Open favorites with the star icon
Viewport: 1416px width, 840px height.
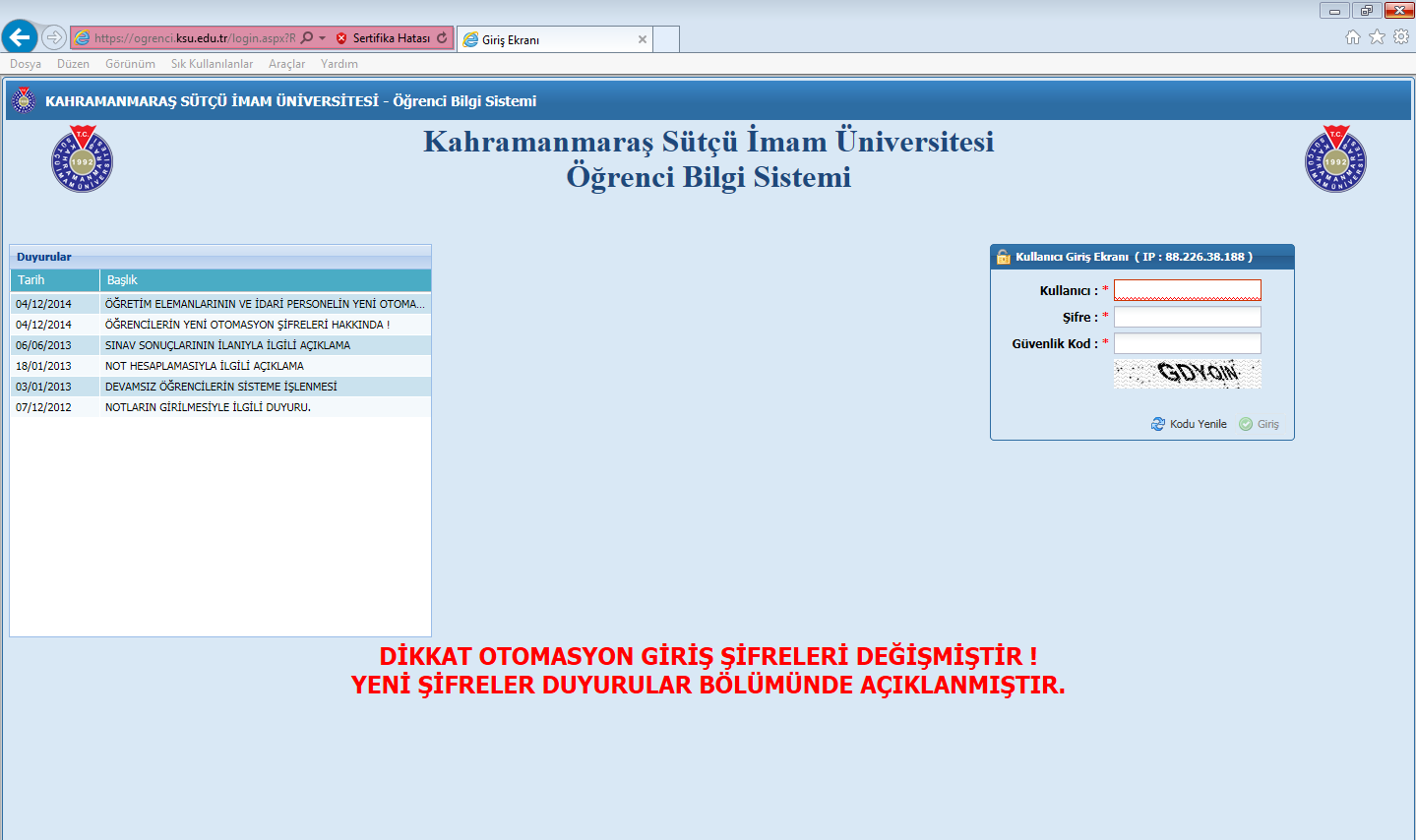[x=1377, y=36]
